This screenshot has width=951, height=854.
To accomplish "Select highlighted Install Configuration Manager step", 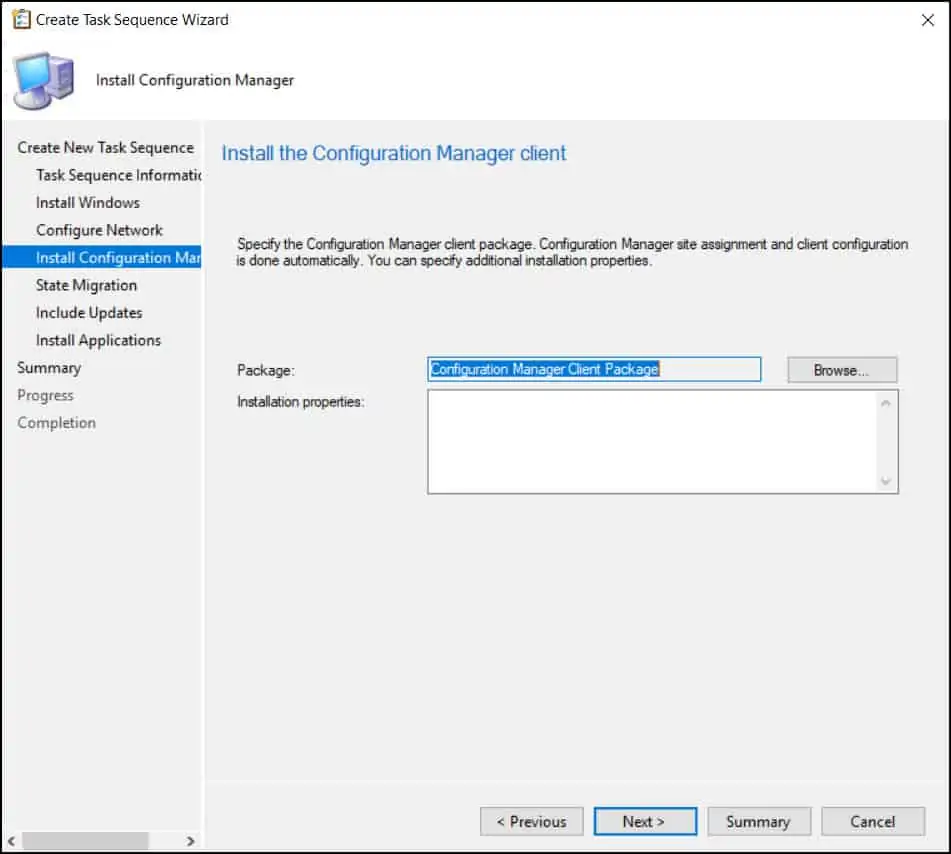I will click(102, 258).
